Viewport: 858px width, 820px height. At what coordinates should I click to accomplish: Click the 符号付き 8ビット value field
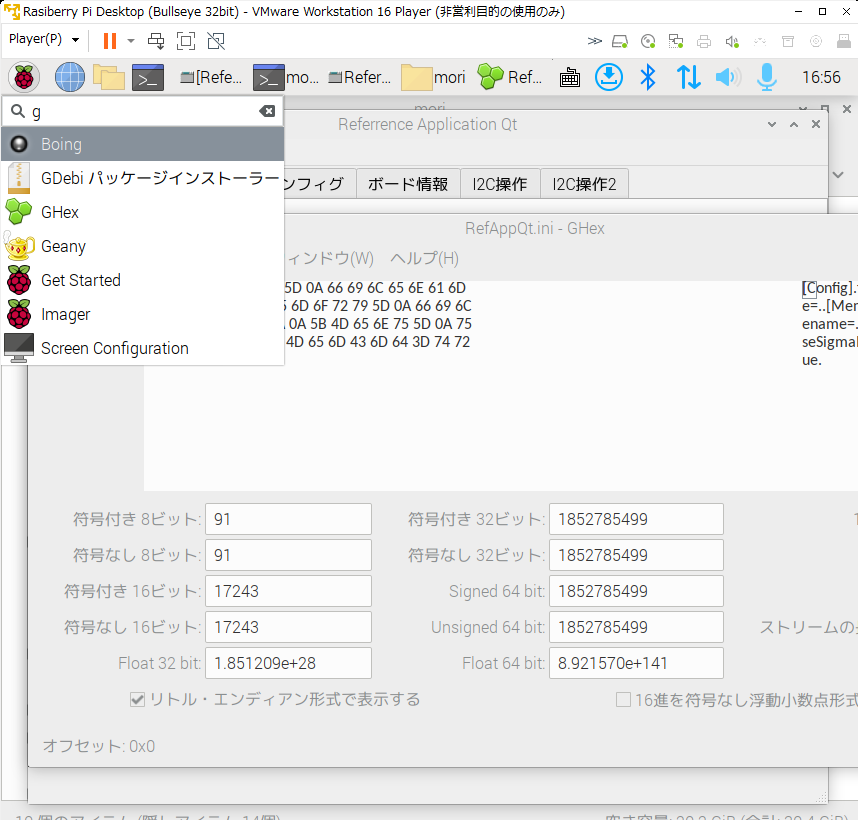[288, 519]
